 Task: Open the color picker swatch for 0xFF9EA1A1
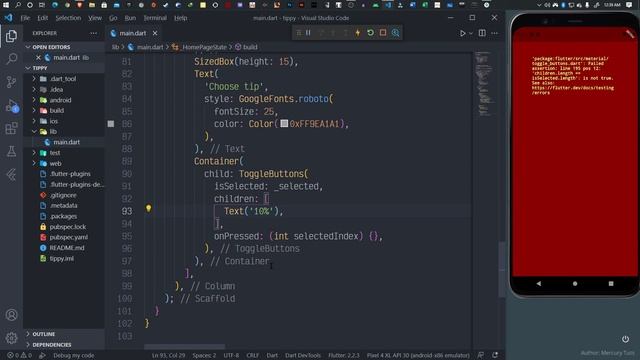(284, 123)
